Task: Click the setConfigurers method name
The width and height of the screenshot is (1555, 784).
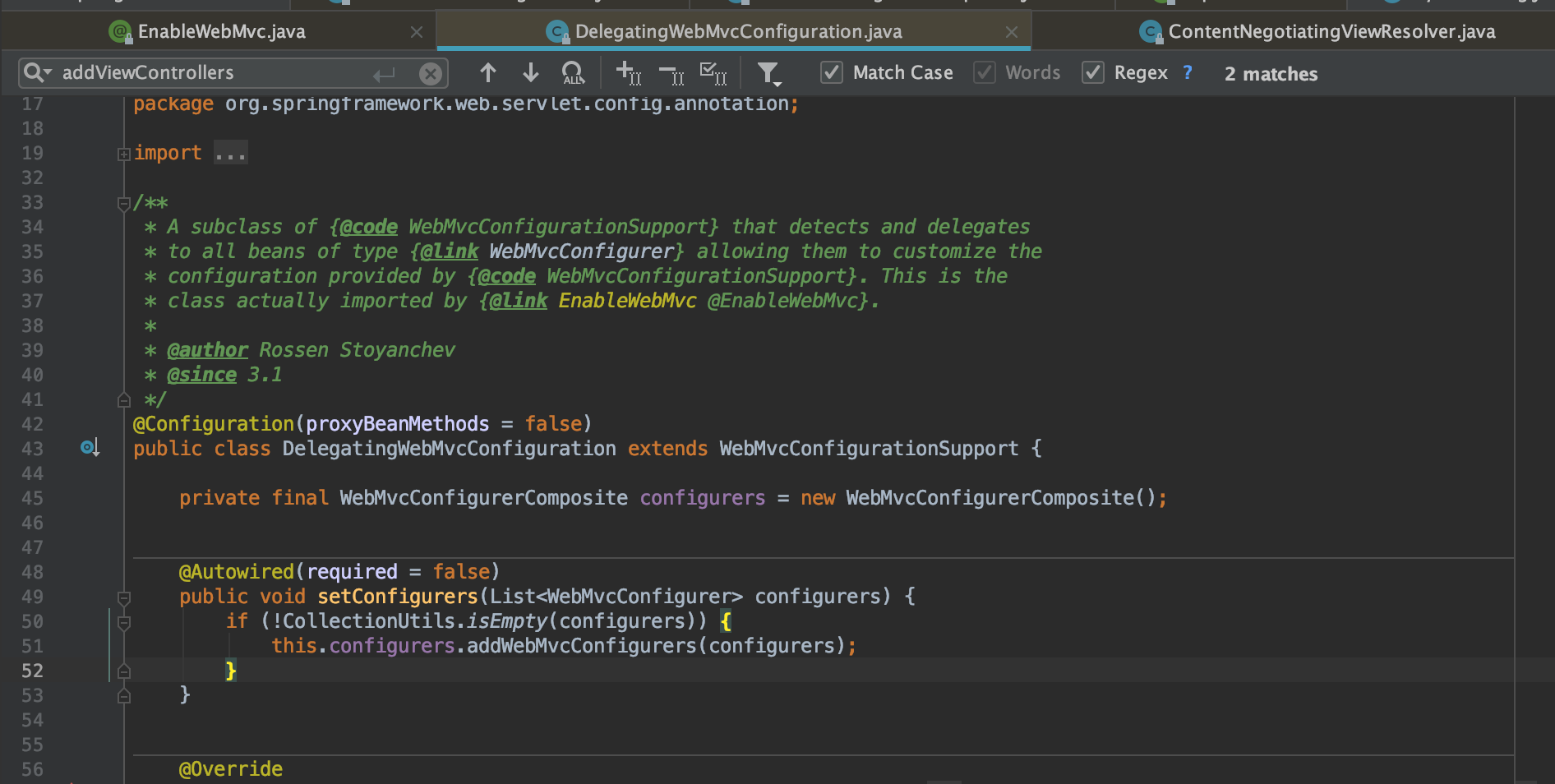Action: pyautogui.click(x=398, y=597)
